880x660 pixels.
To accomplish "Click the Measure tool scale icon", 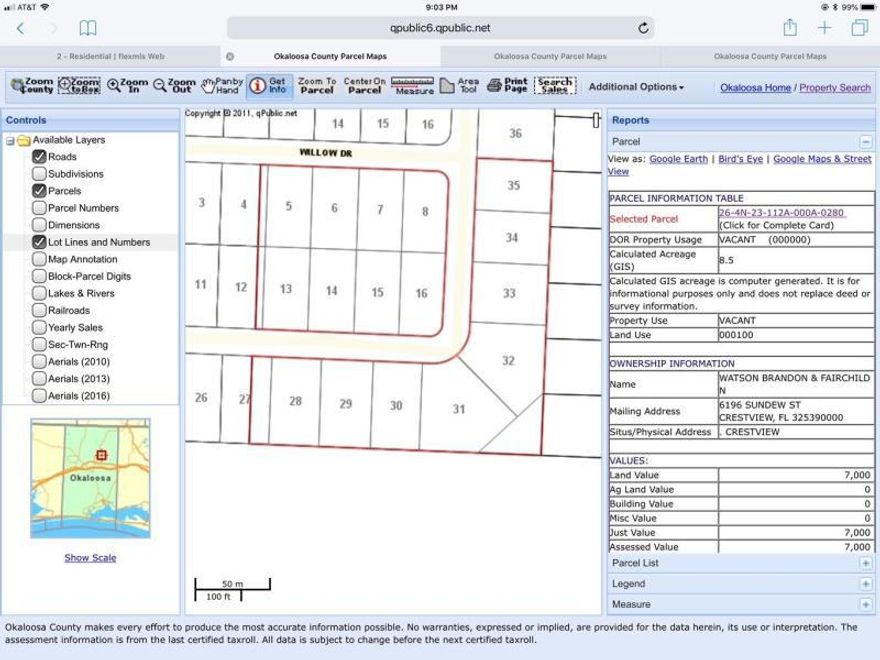I will 410,84.
